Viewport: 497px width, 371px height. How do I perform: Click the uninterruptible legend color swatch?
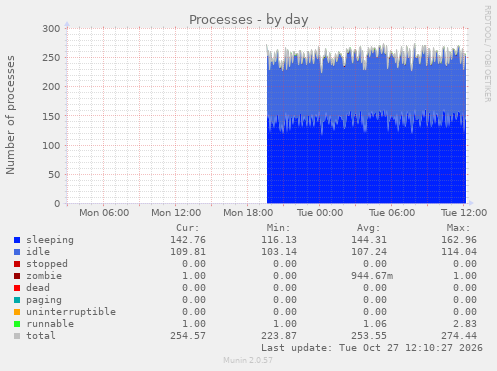[x=17, y=312]
